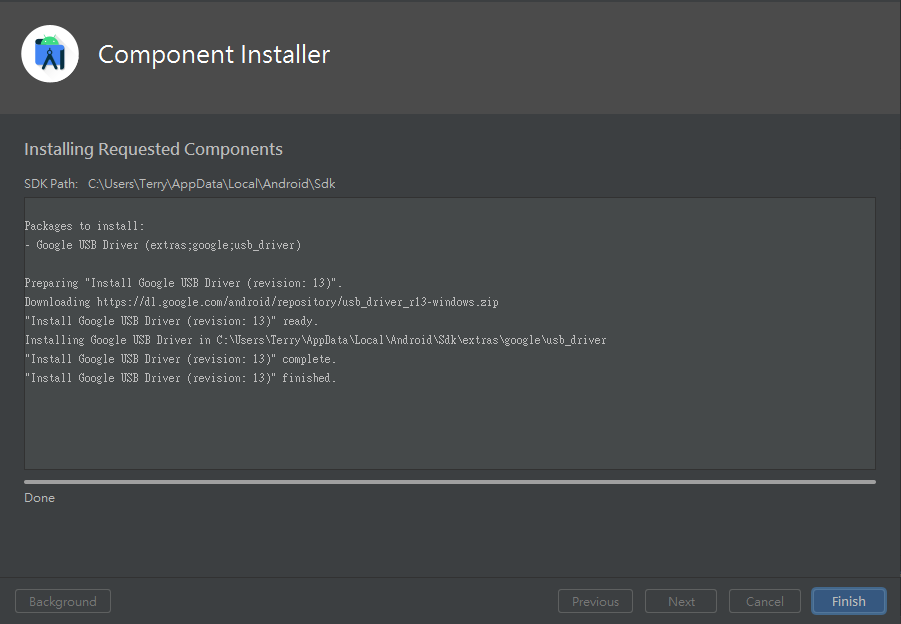Click the log line ending with complete

[x=180, y=359]
